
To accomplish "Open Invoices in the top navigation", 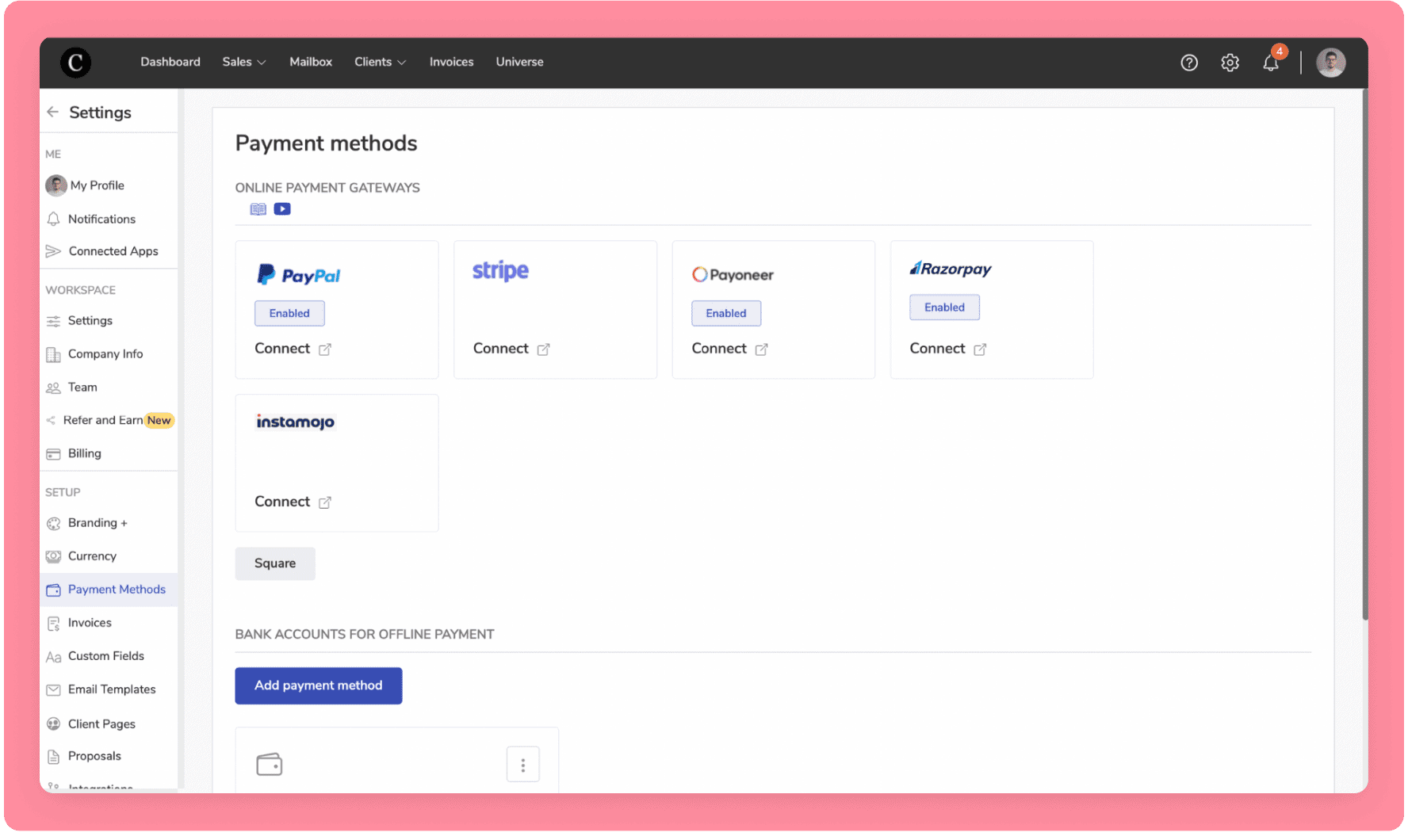I will coord(451,62).
